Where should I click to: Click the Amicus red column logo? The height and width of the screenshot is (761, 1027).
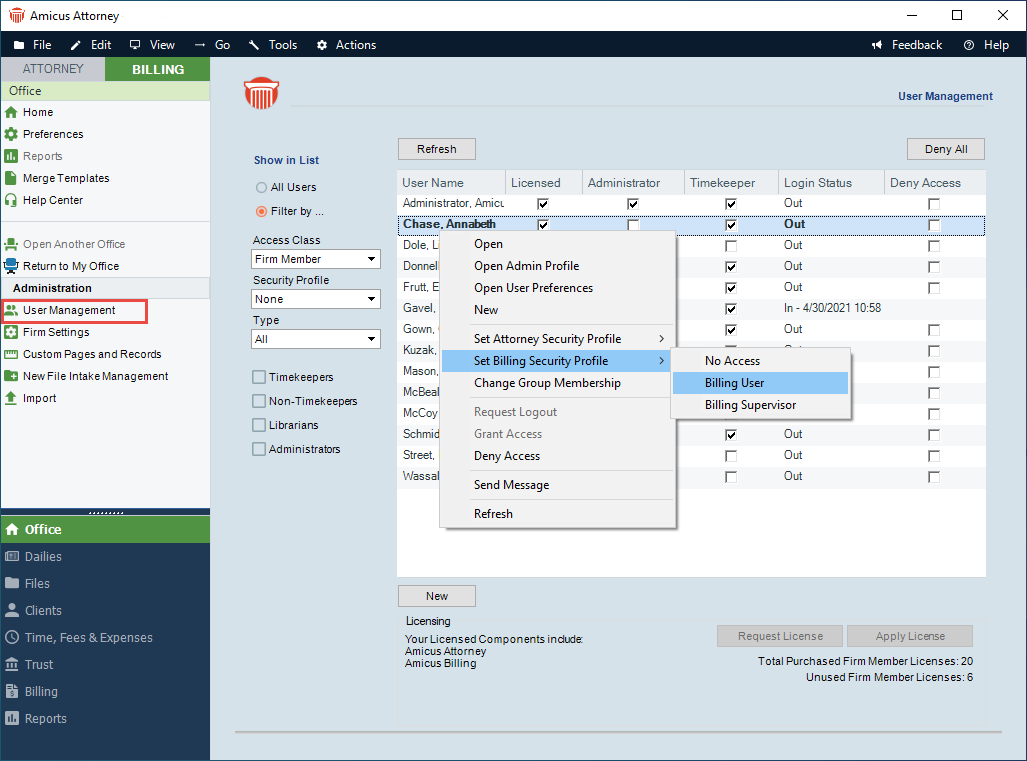[x=261, y=94]
